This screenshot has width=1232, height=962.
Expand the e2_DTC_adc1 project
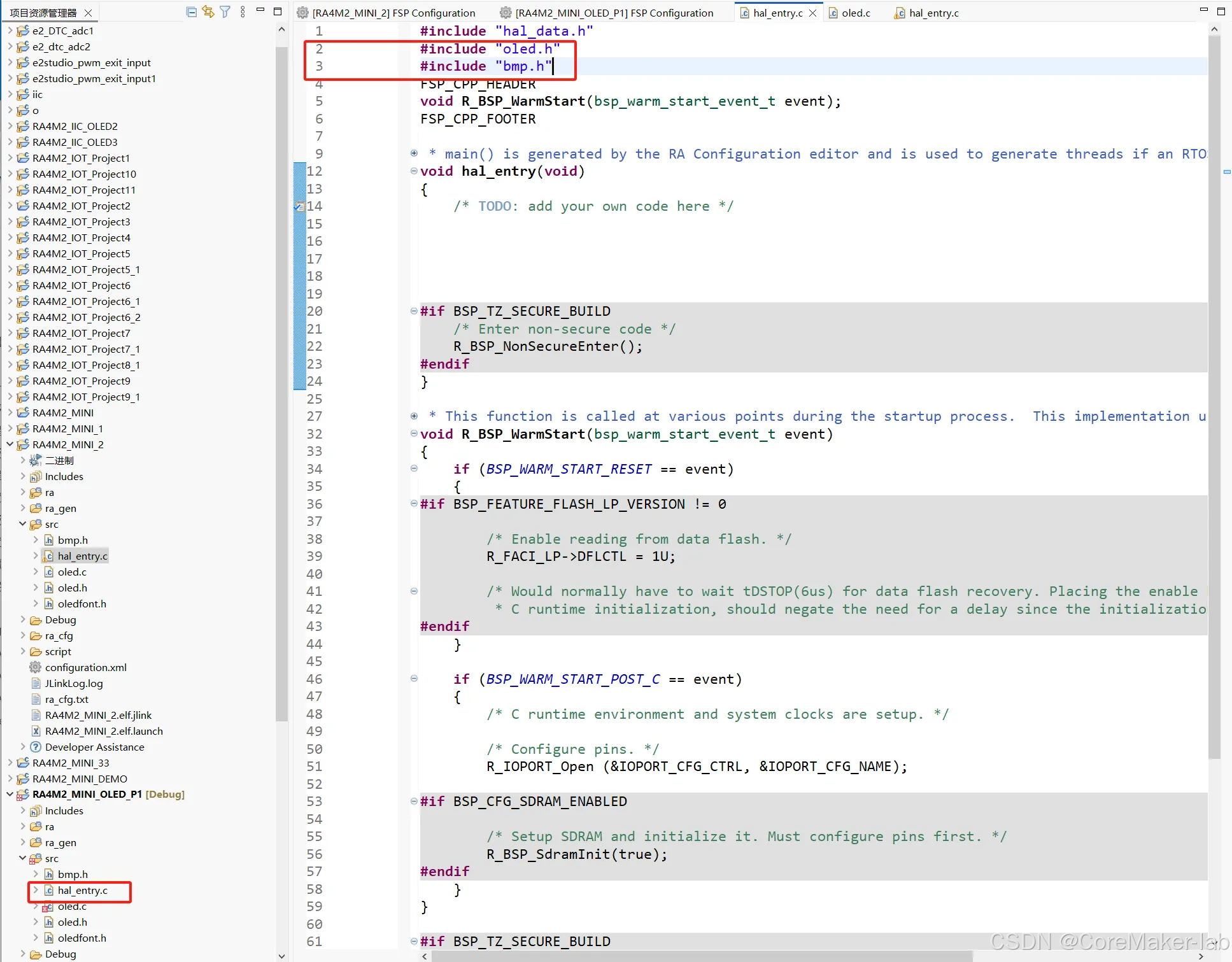10,31
